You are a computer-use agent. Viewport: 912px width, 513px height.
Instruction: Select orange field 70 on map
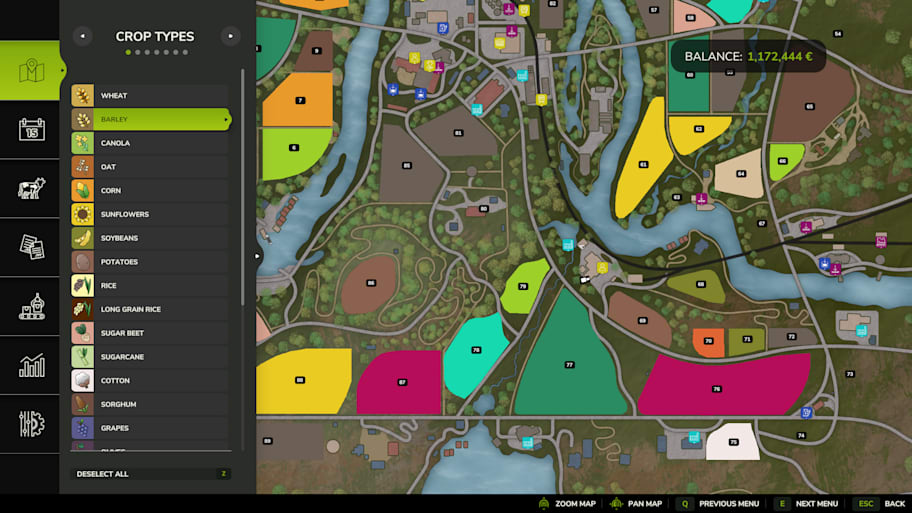coord(708,341)
